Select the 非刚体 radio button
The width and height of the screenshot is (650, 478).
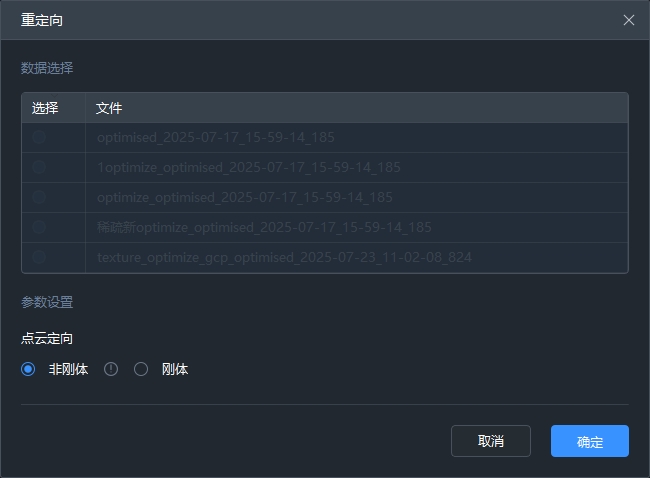point(28,369)
